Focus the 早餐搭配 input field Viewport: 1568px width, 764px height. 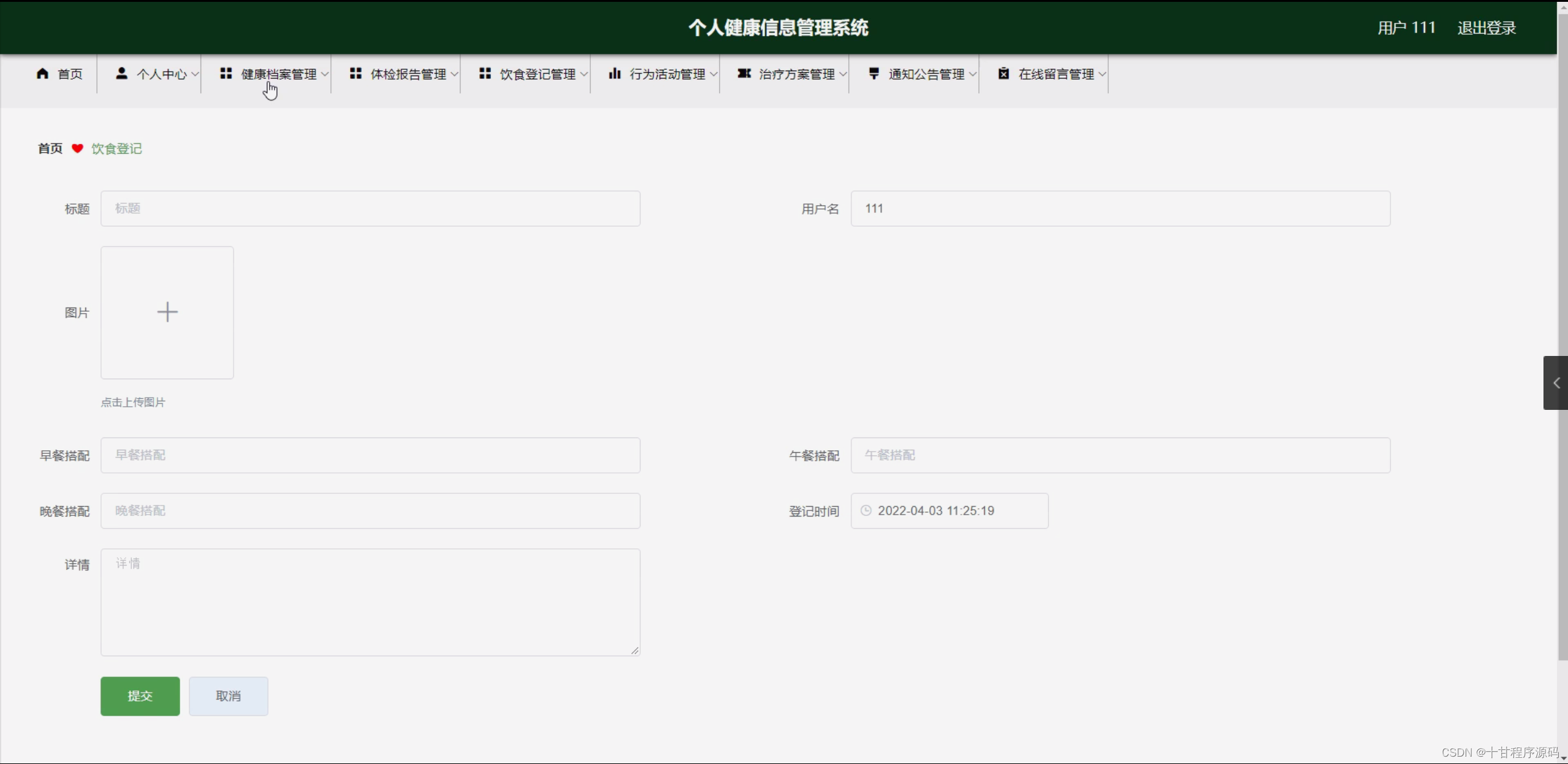(x=370, y=455)
